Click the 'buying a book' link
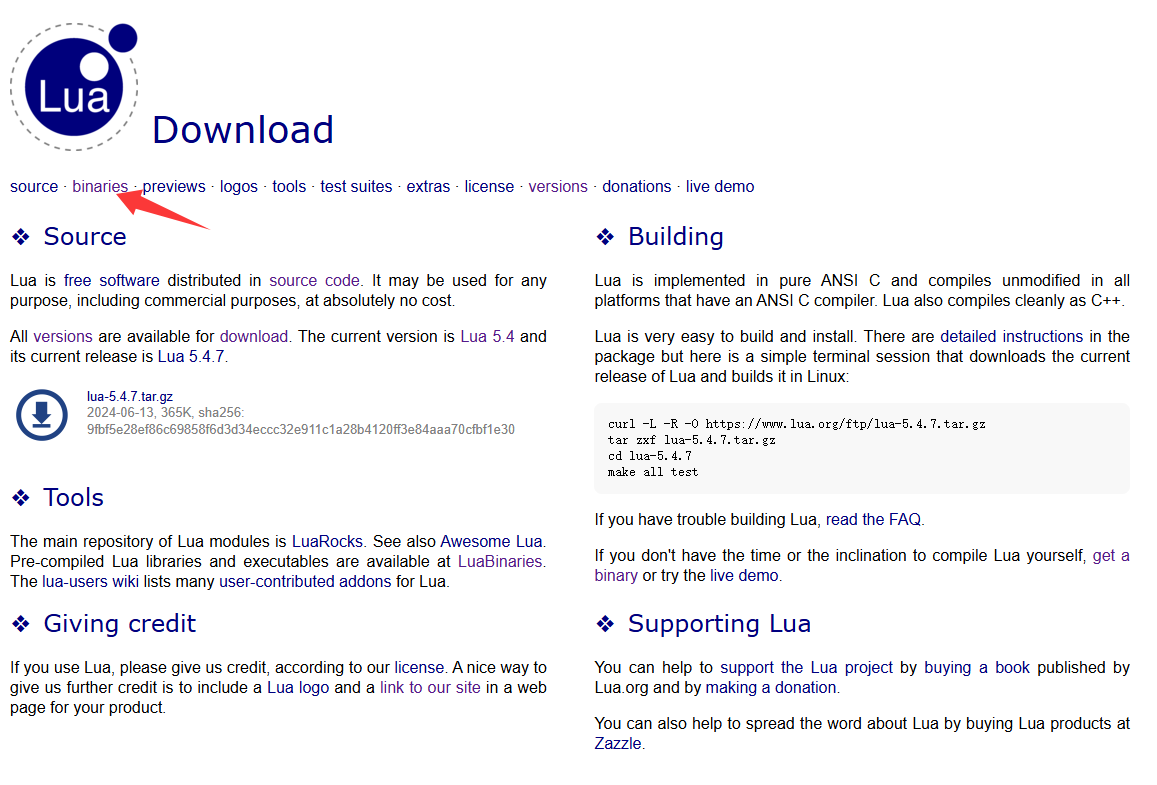1157x785 pixels. (x=977, y=668)
